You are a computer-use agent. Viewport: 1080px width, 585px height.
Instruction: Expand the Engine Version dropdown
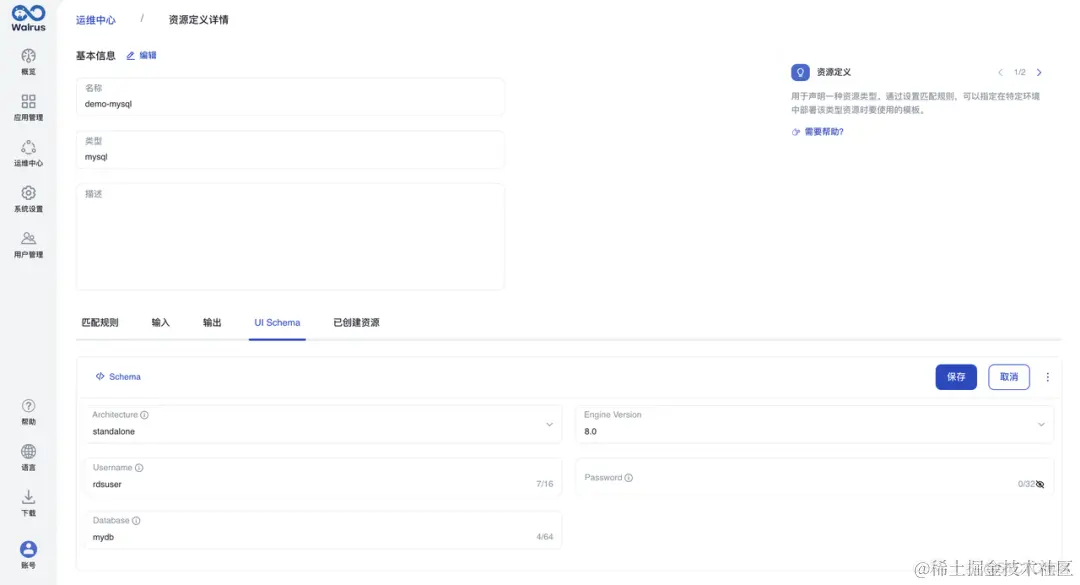[1041, 424]
